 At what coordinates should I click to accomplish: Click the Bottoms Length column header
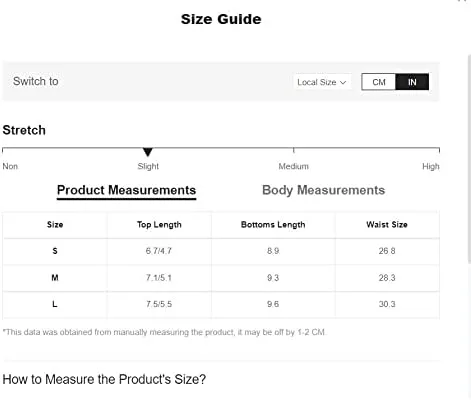(273, 225)
